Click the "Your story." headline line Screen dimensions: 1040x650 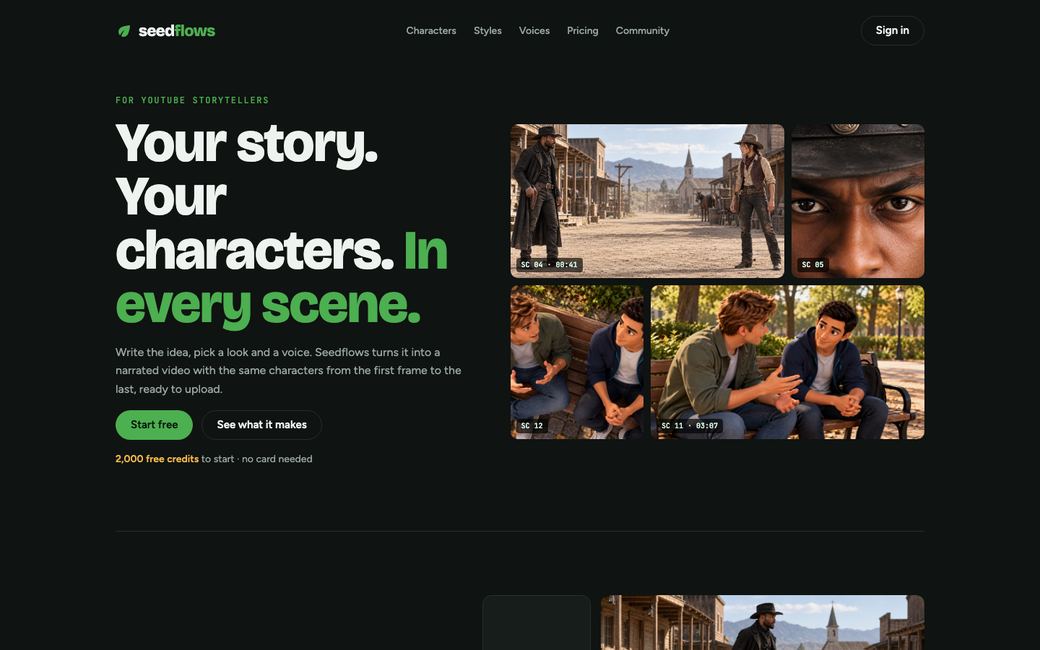pyautogui.click(x=247, y=144)
